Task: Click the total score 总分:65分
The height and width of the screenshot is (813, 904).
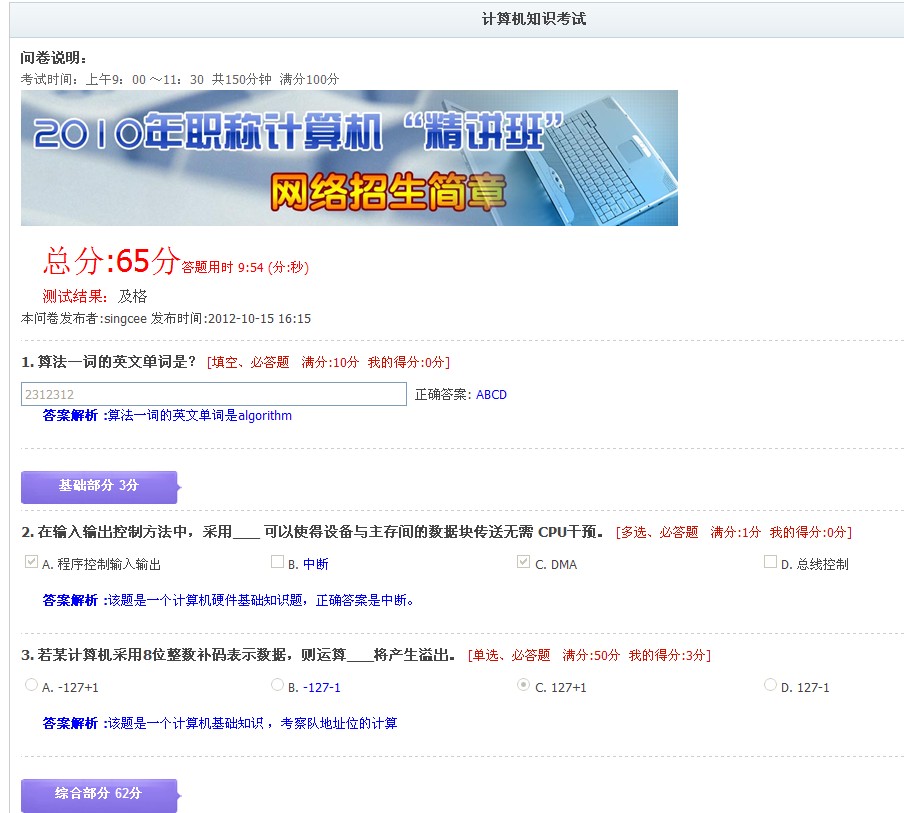Action: coord(112,261)
